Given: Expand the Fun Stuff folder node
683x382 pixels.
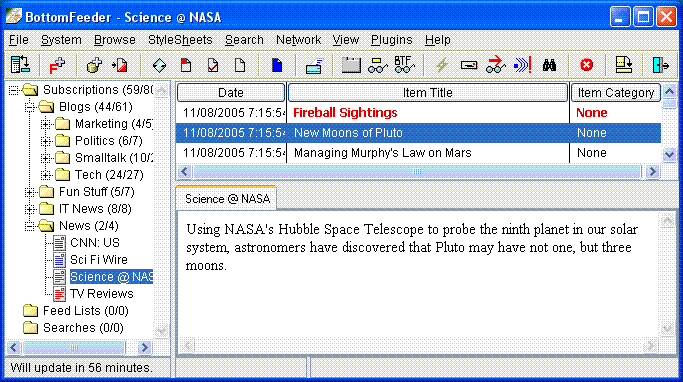Looking at the screenshot, I should (x=30, y=192).
